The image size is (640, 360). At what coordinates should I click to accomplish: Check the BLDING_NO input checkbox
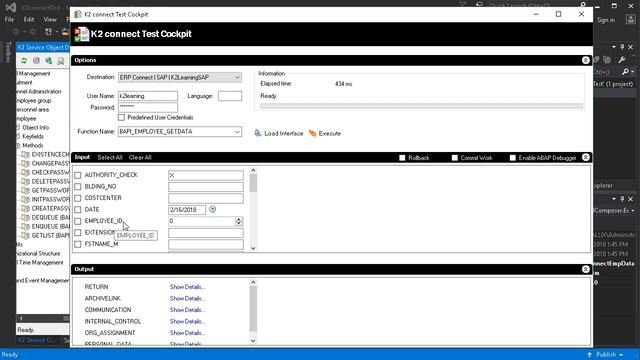tap(78, 187)
